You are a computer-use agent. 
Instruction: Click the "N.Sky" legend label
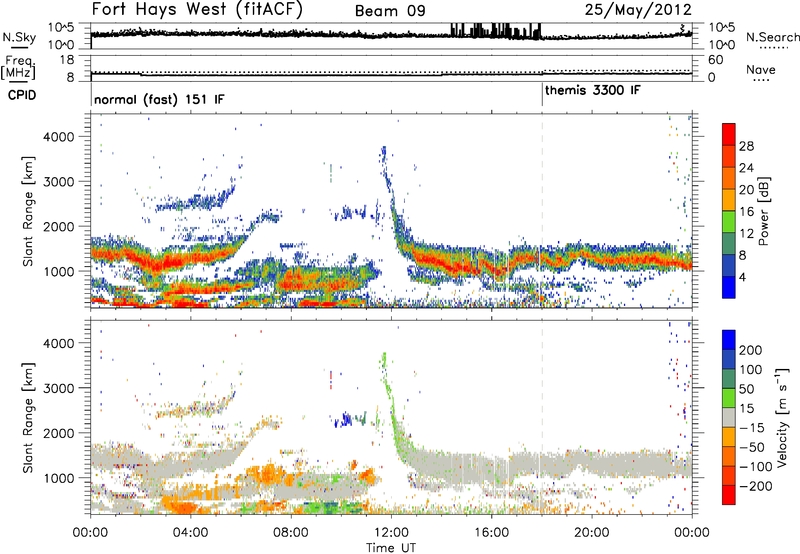tap(19, 37)
